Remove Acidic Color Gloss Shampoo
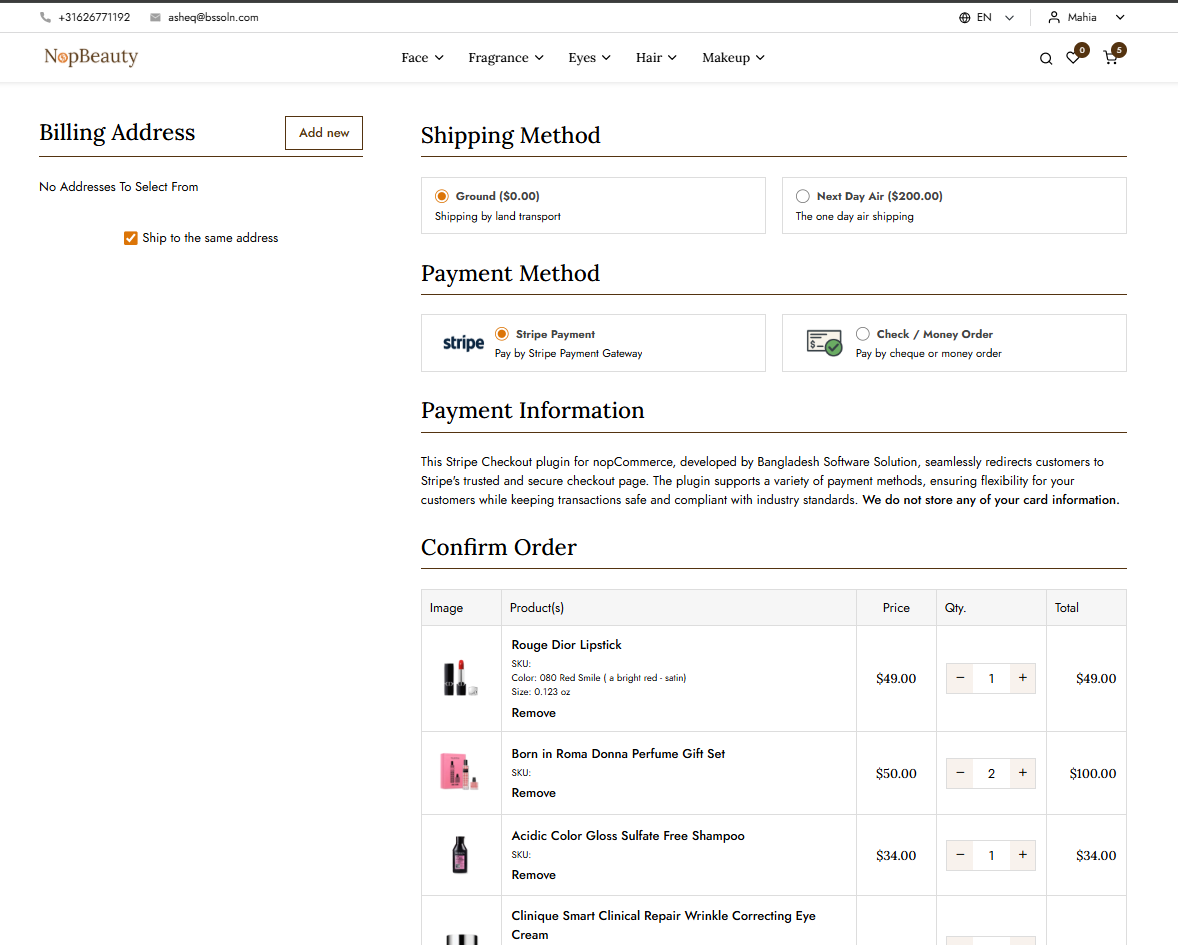 click(533, 874)
